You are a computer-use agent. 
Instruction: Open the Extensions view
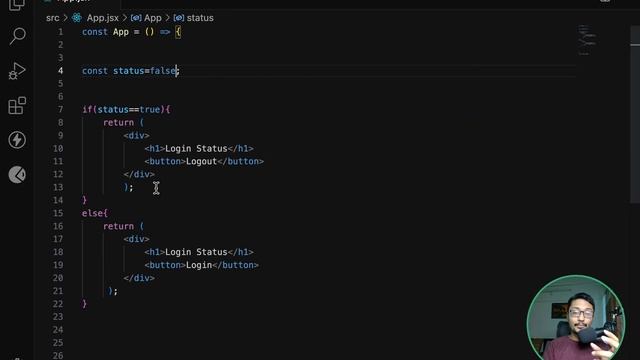tap(17, 106)
